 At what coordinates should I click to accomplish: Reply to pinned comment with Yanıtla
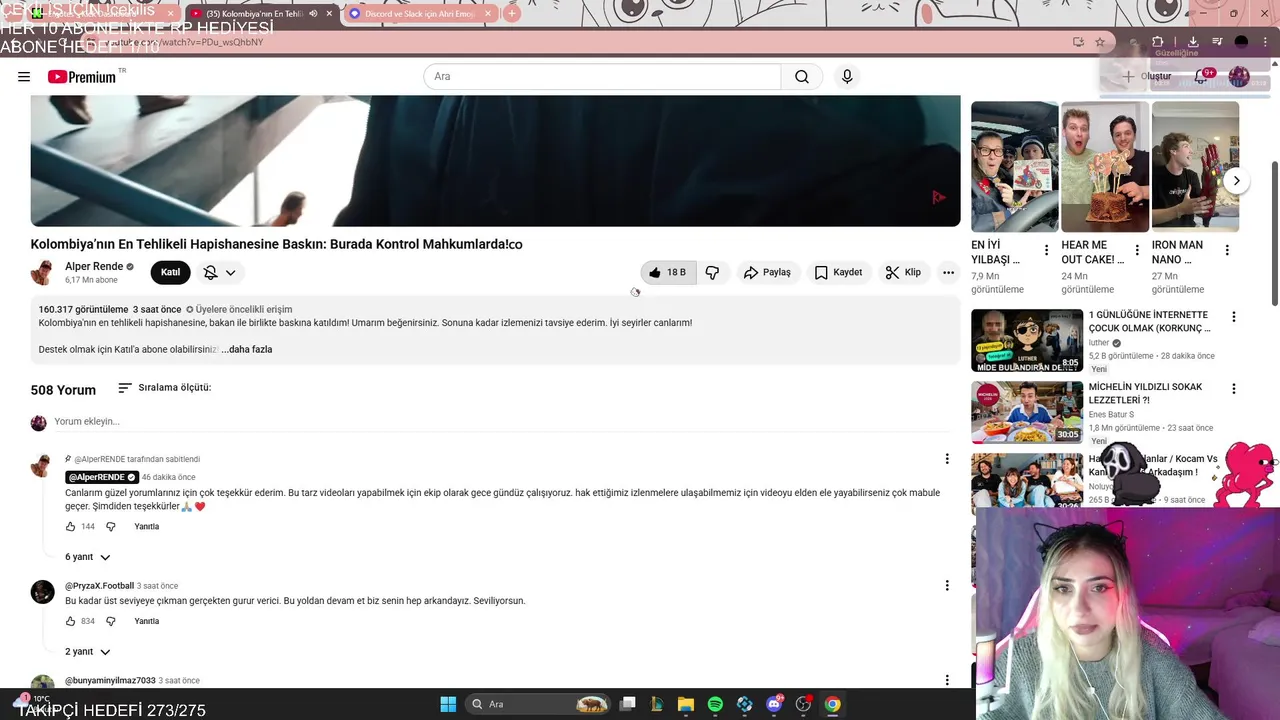[147, 527]
